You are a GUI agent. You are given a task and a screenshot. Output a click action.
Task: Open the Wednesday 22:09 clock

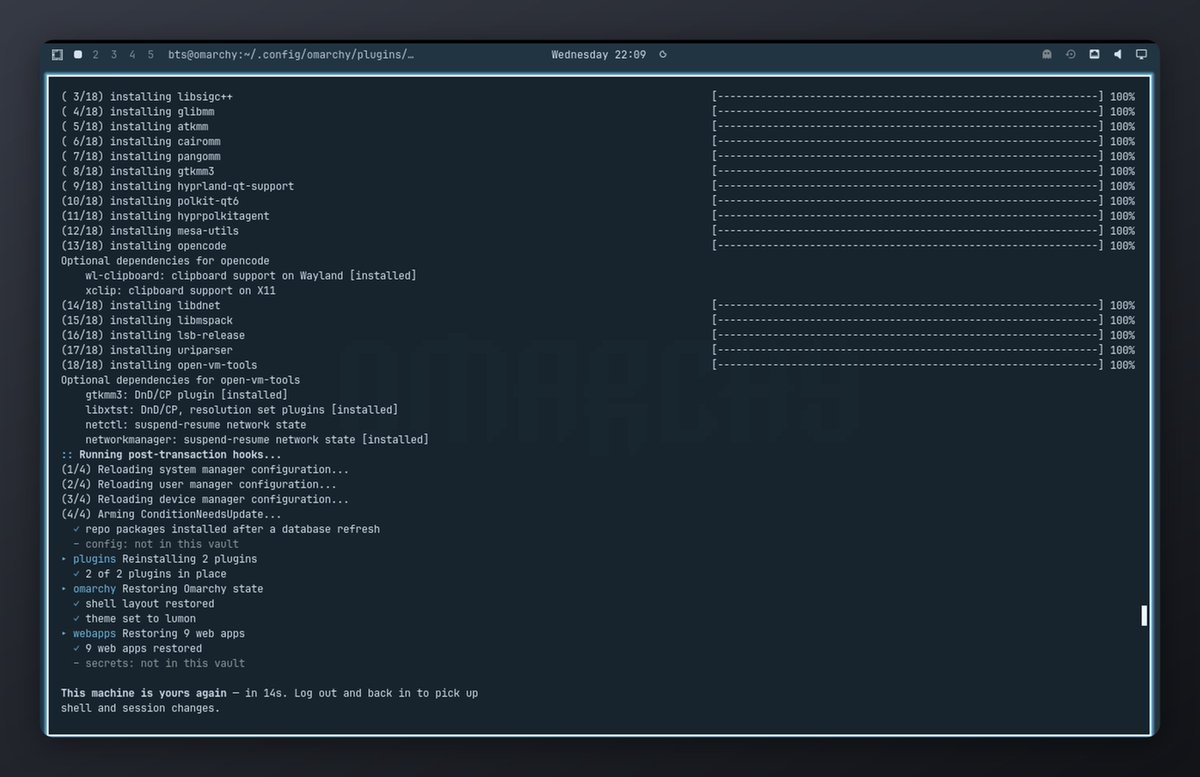[x=598, y=55]
